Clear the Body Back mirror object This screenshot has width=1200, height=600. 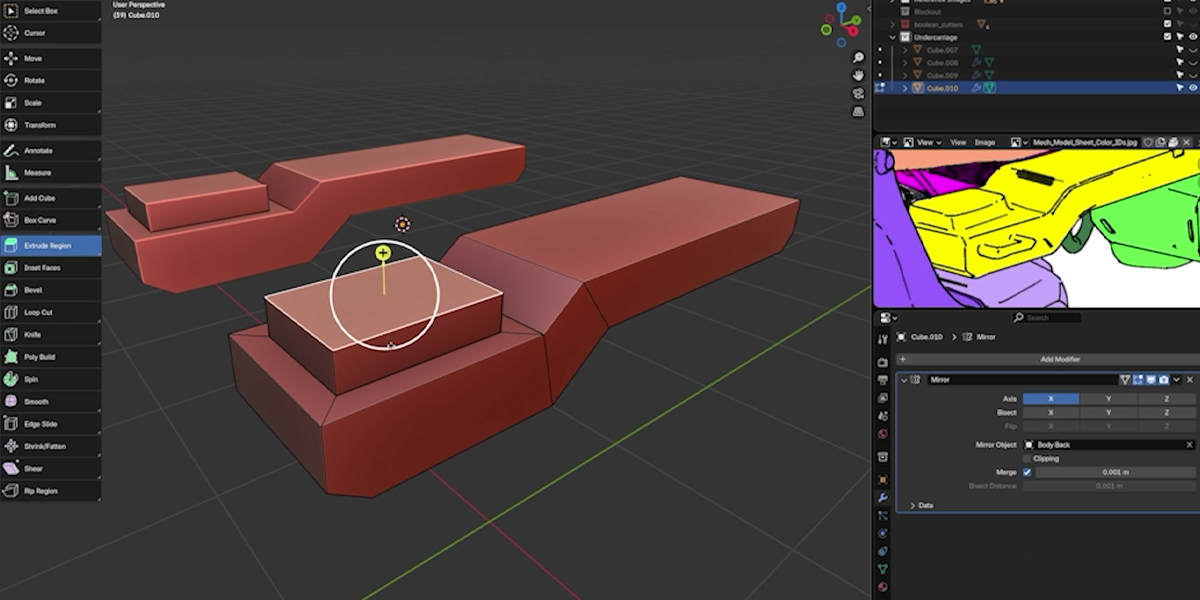click(1189, 444)
